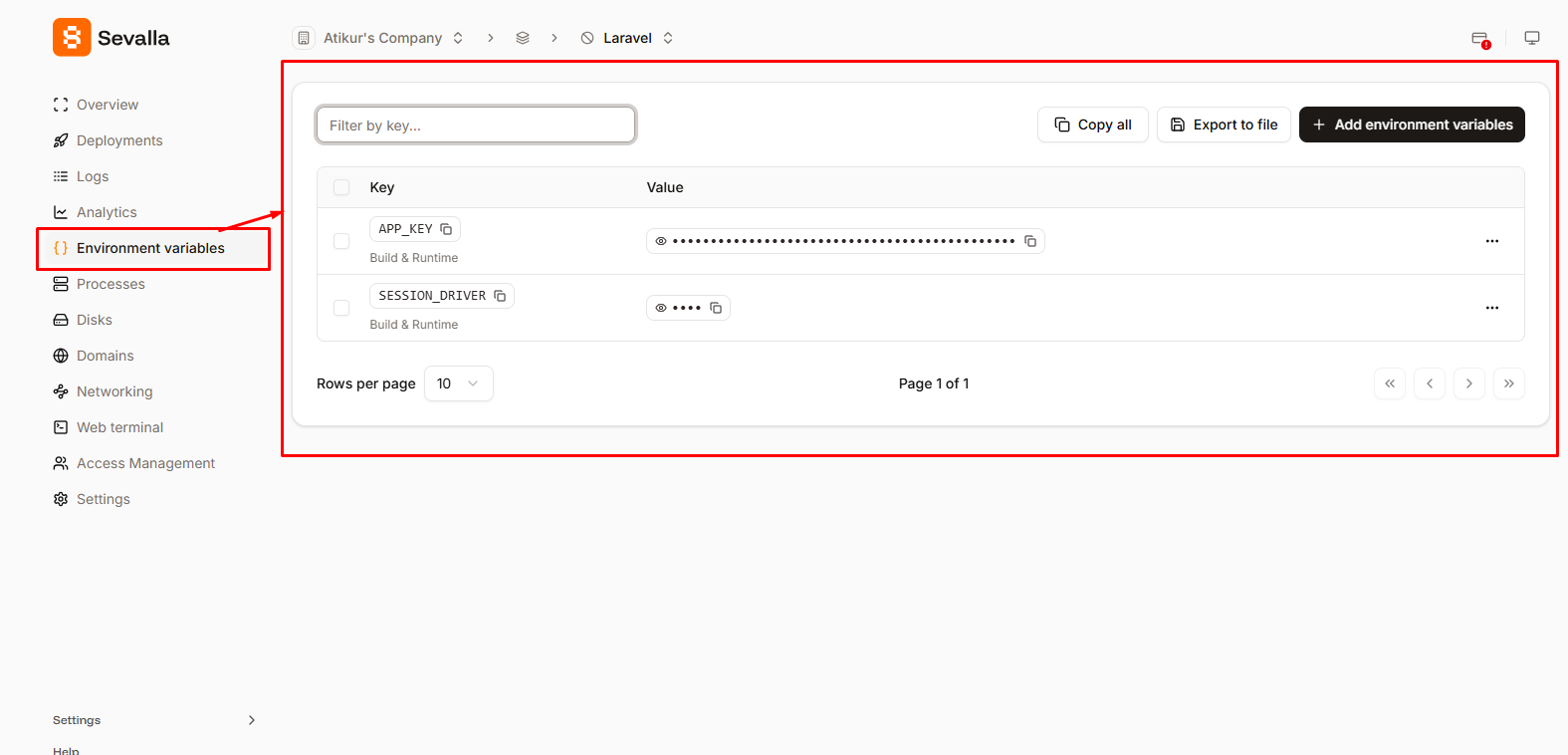Click the Sevalla logo icon
The height and width of the screenshot is (755, 1568).
tap(72, 38)
